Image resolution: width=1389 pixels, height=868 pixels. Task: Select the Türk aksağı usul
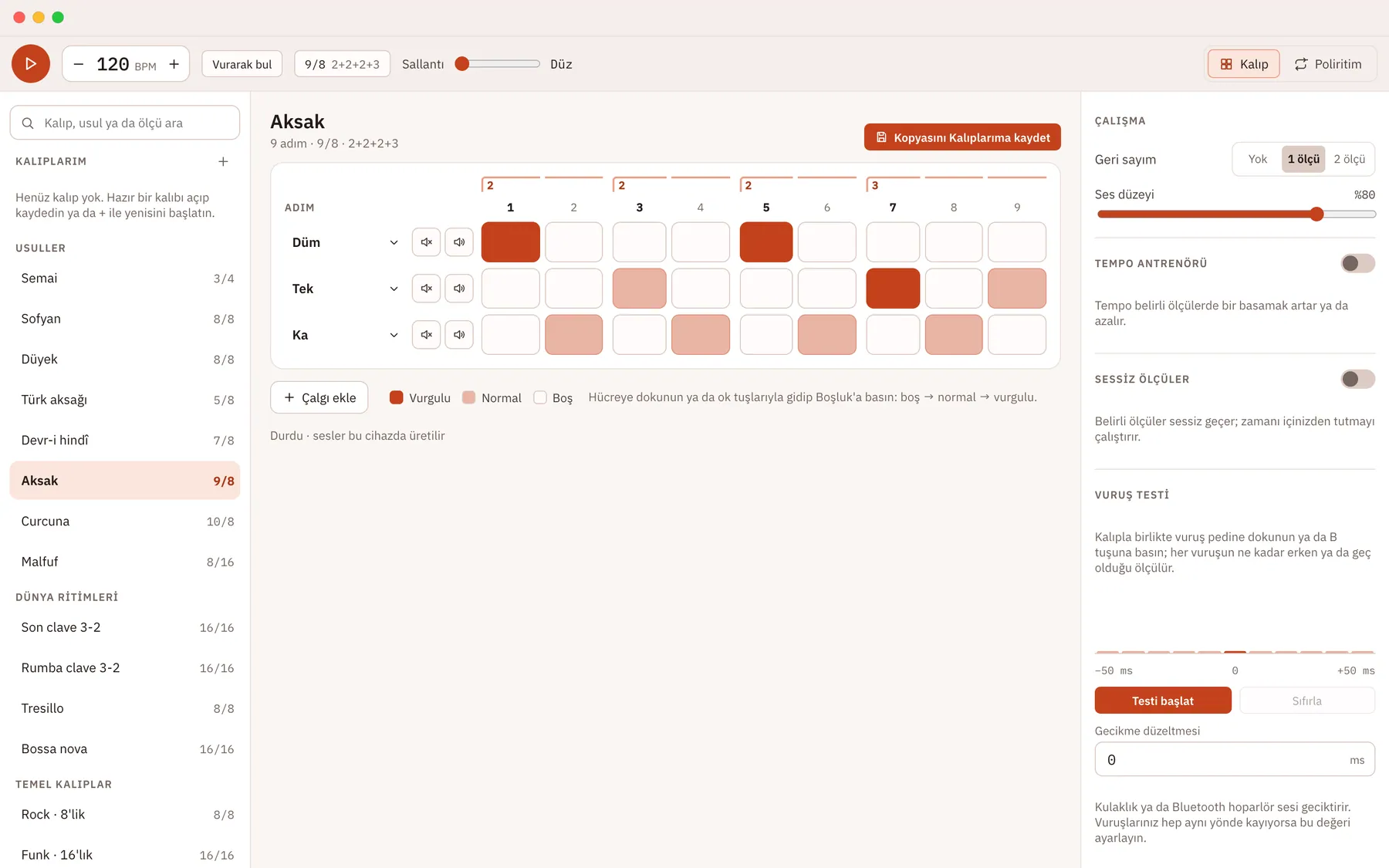pyautogui.click(x=125, y=400)
